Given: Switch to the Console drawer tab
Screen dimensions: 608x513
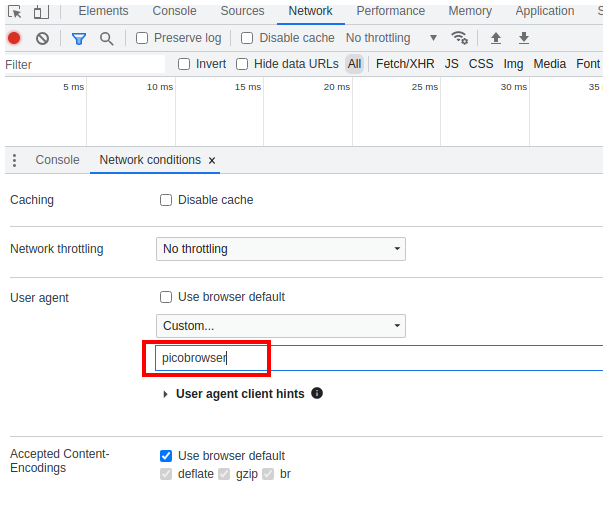Looking at the screenshot, I should 57,160.
